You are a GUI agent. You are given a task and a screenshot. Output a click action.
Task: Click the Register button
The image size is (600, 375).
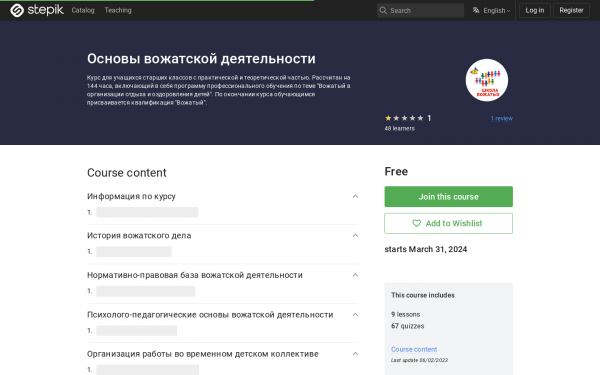(571, 10)
